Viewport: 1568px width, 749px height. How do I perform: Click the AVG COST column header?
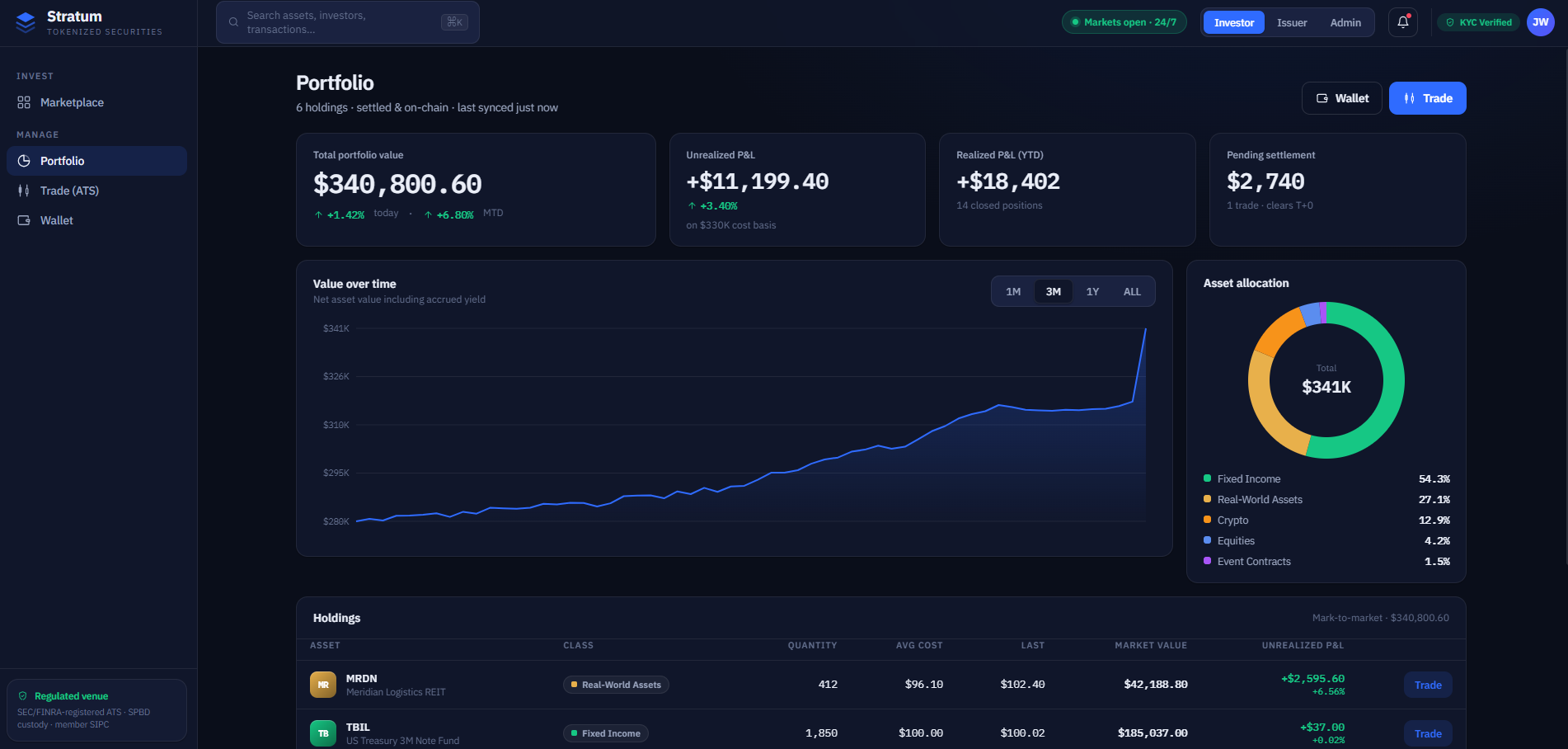coord(919,645)
